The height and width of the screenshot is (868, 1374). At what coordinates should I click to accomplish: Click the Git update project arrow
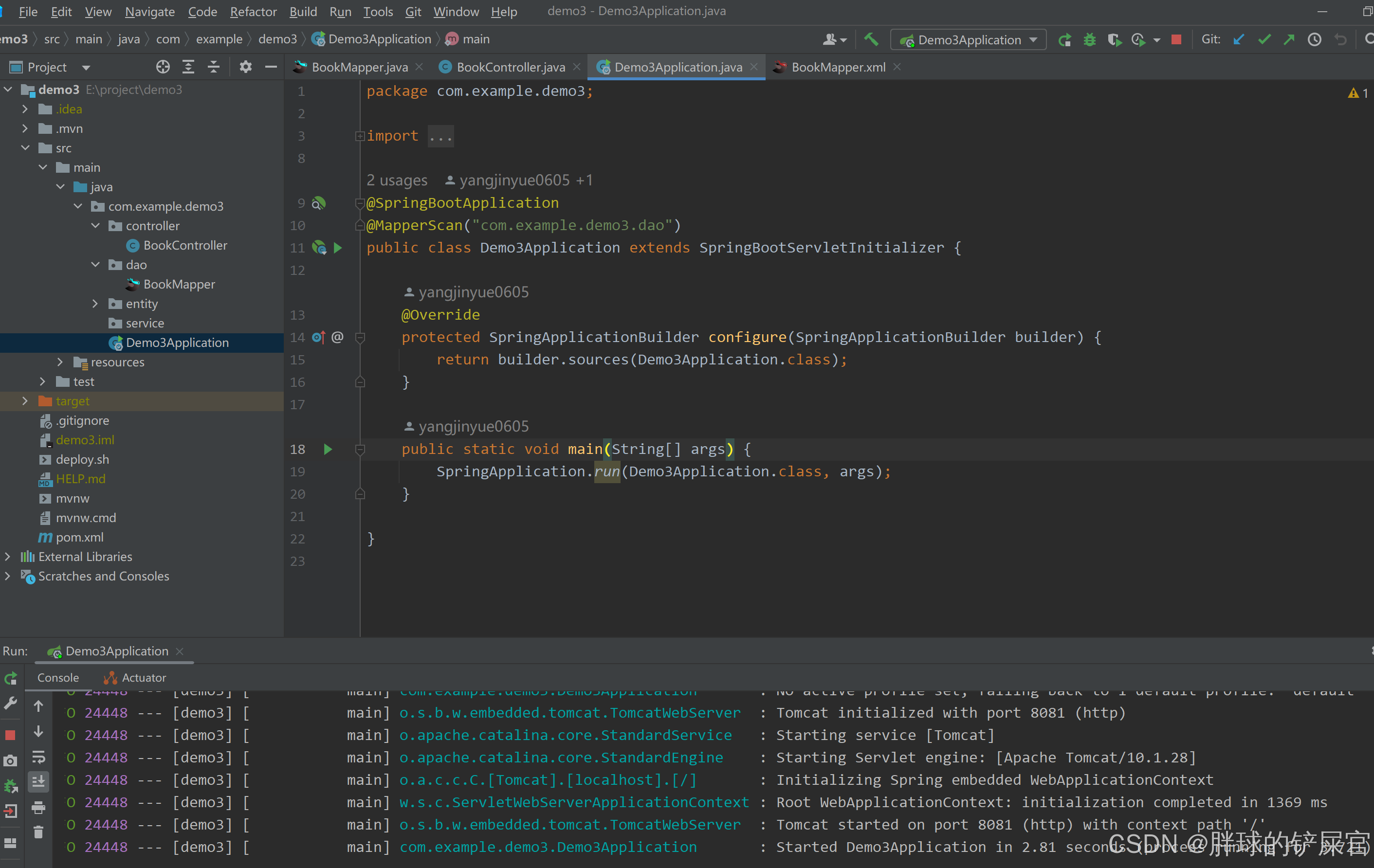point(1238,39)
